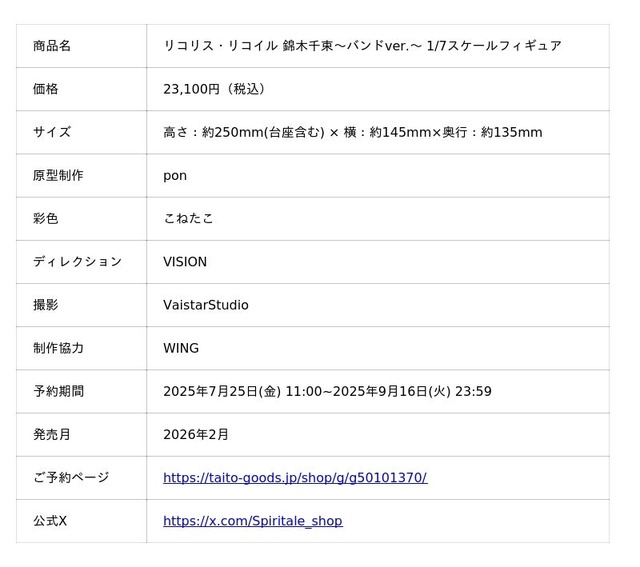This screenshot has width=640, height=567.
Task: Open the taito-goods.jp reservation page link
Action: (295, 478)
